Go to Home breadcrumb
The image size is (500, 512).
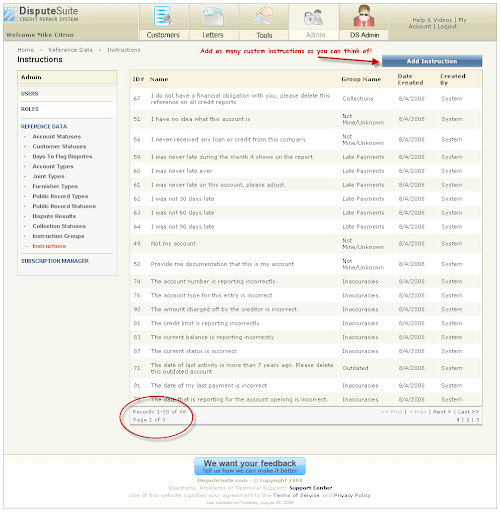26,50
